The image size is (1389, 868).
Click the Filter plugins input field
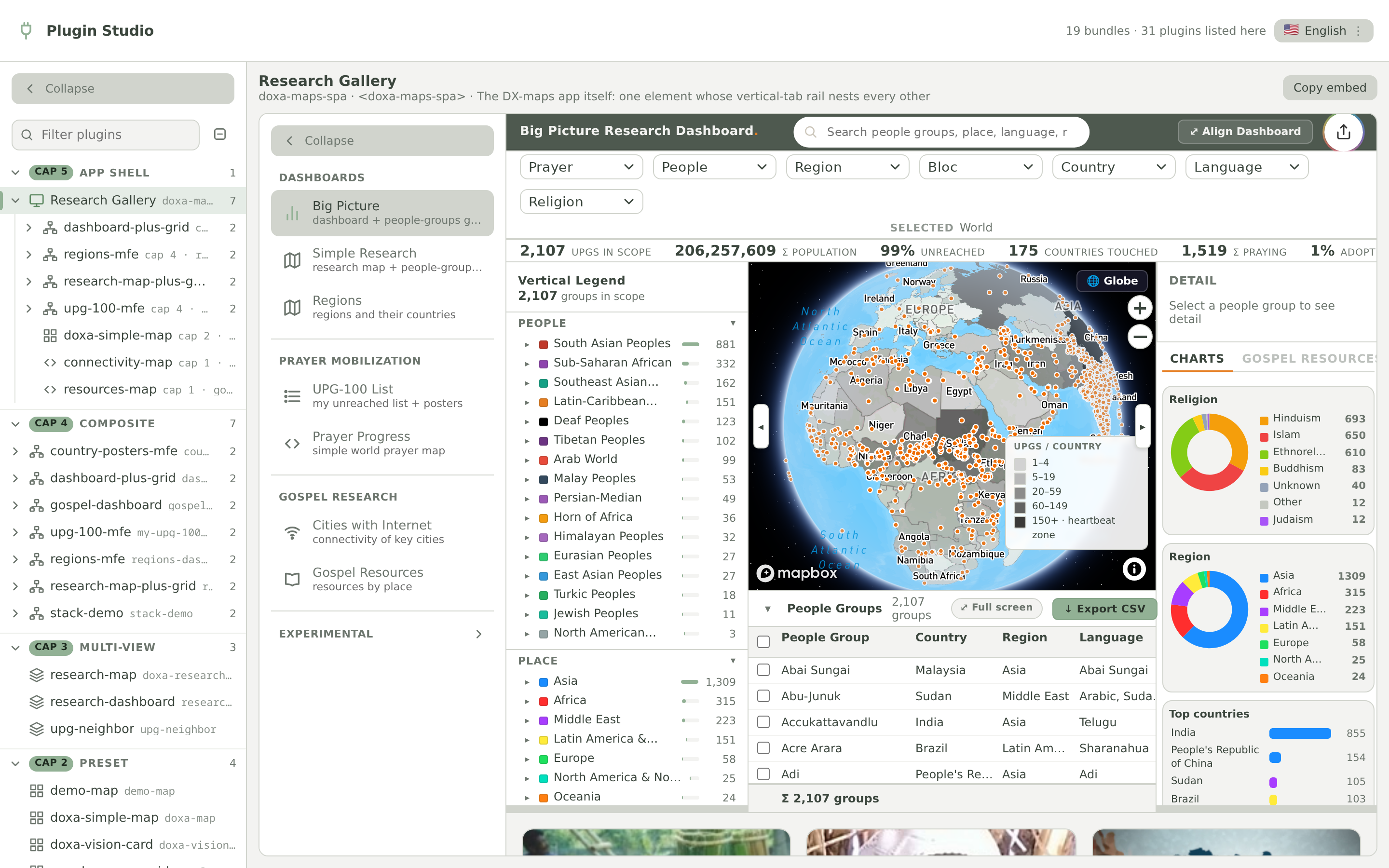pyautogui.click(x=106, y=135)
